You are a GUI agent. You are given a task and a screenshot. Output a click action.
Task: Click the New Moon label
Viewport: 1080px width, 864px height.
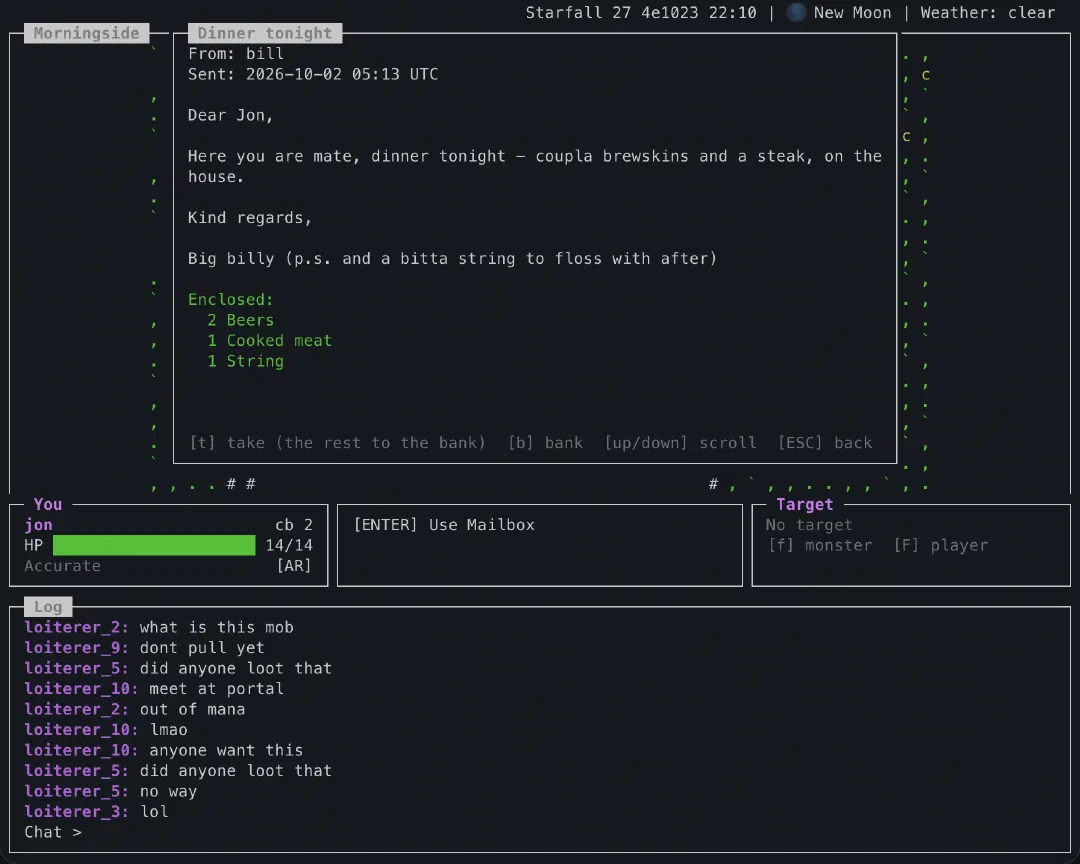pyautogui.click(x=852, y=12)
